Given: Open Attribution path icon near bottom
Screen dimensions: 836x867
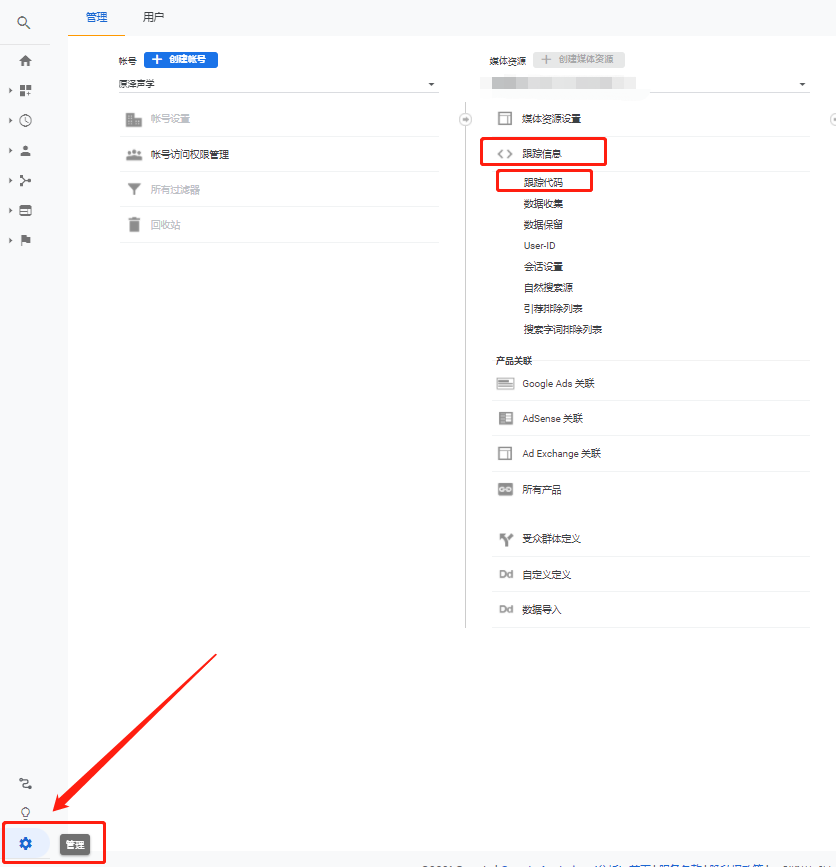Looking at the screenshot, I should (x=25, y=784).
